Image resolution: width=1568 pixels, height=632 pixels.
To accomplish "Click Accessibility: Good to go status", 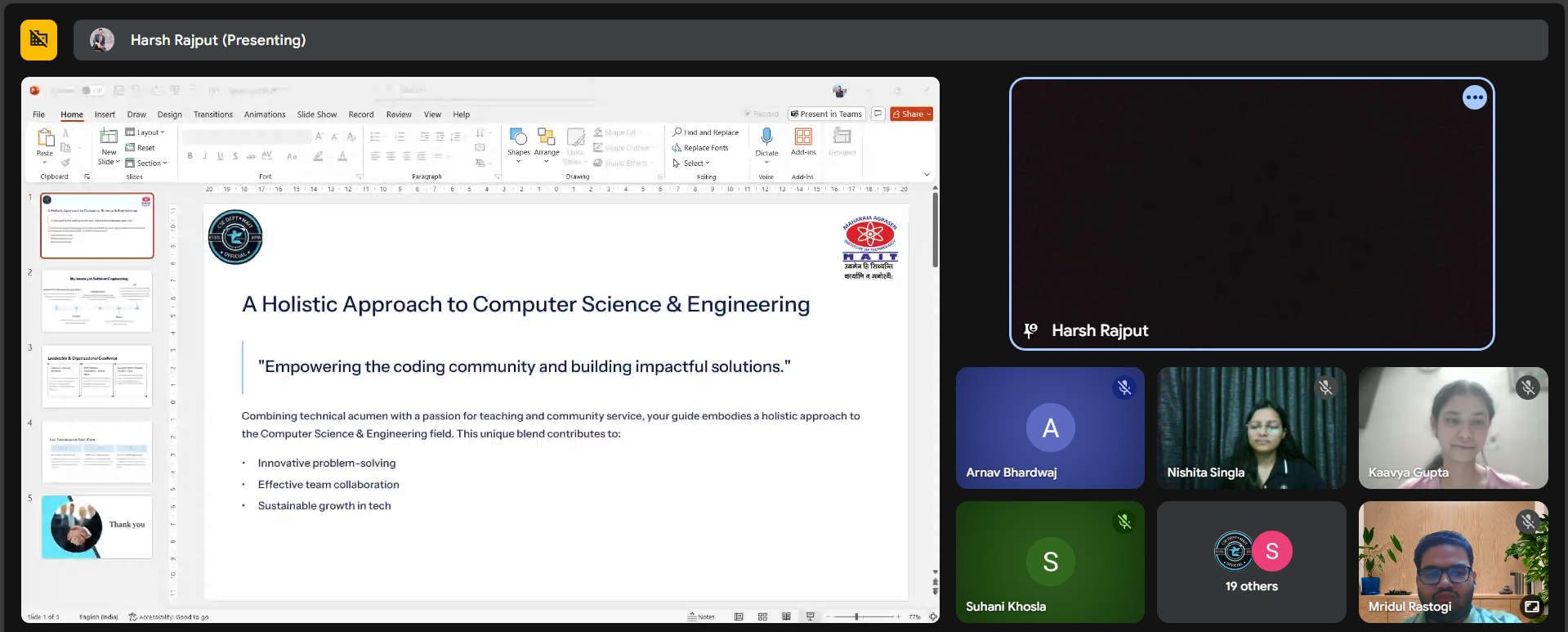I will tap(168, 617).
